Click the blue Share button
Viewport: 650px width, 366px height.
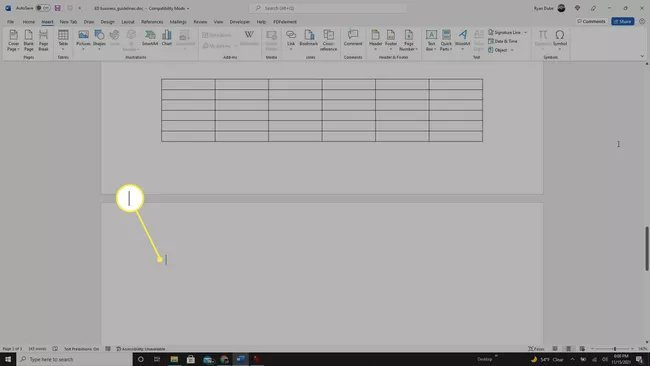(623, 21)
